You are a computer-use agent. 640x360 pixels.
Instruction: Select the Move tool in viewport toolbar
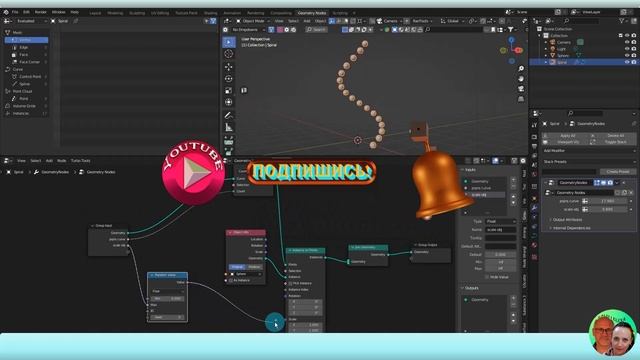coord(229,67)
